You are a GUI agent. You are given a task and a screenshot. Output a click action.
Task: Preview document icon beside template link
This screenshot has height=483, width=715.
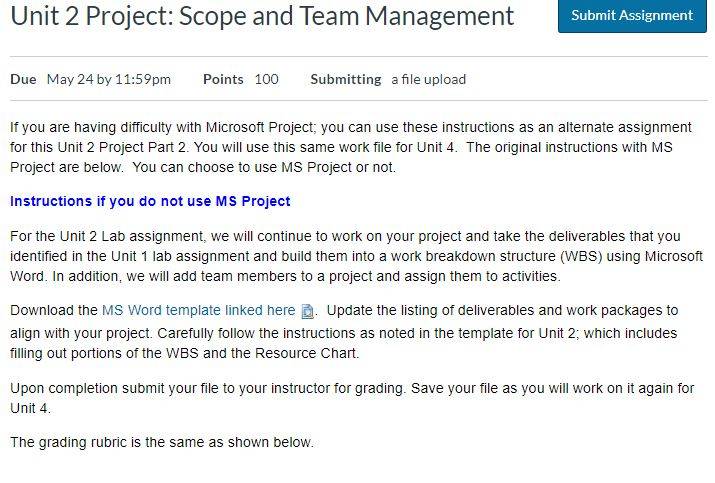[308, 312]
